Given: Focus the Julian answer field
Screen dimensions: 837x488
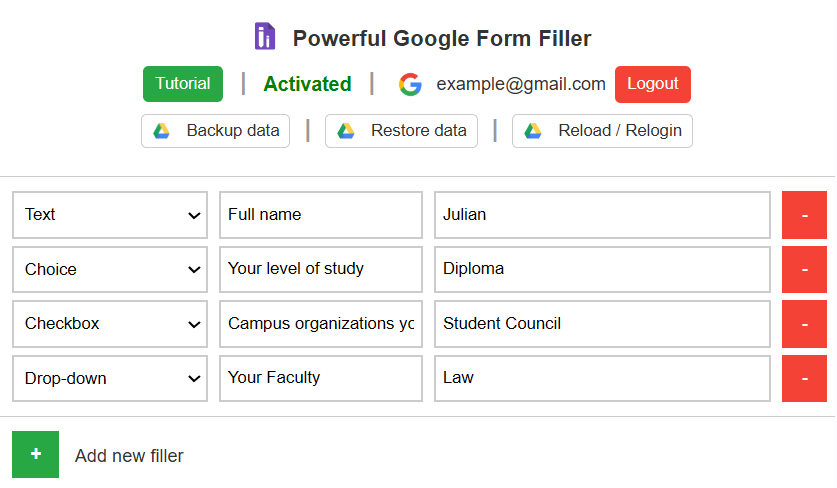Looking at the screenshot, I should click(602, 215).
